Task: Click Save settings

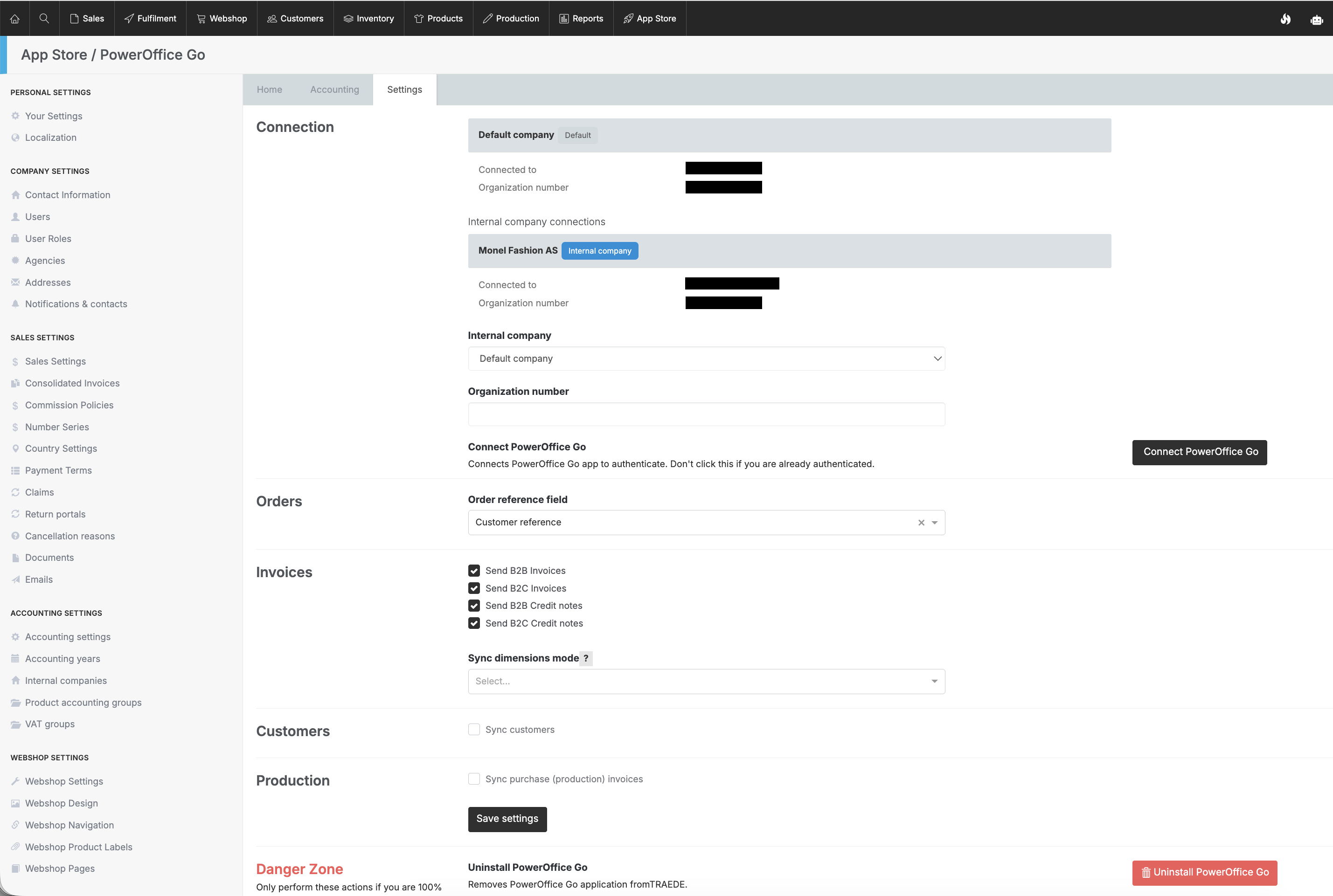Action: pyautogui.click(x=507, y=820)
